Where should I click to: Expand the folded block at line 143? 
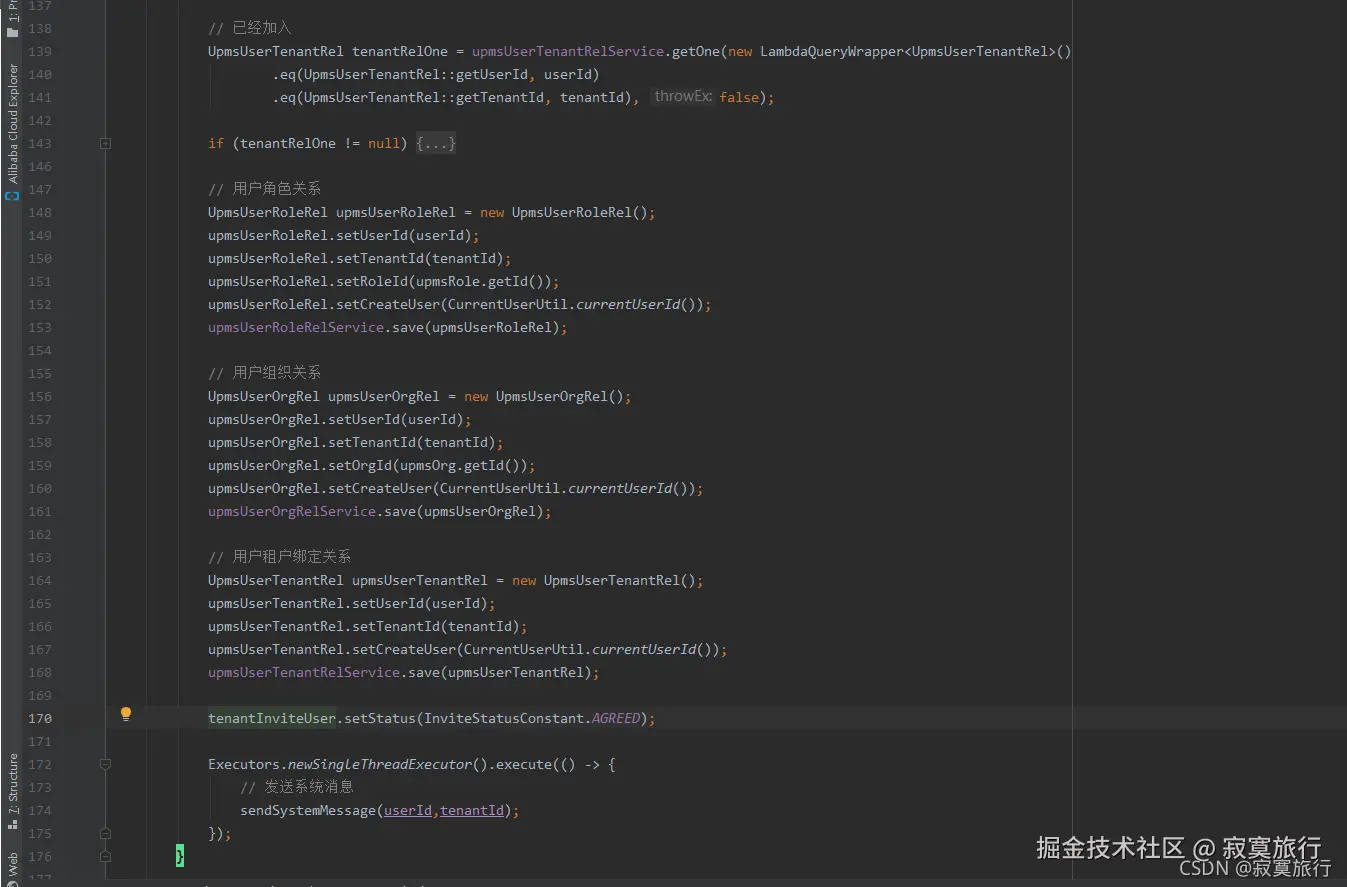(105, 143)
